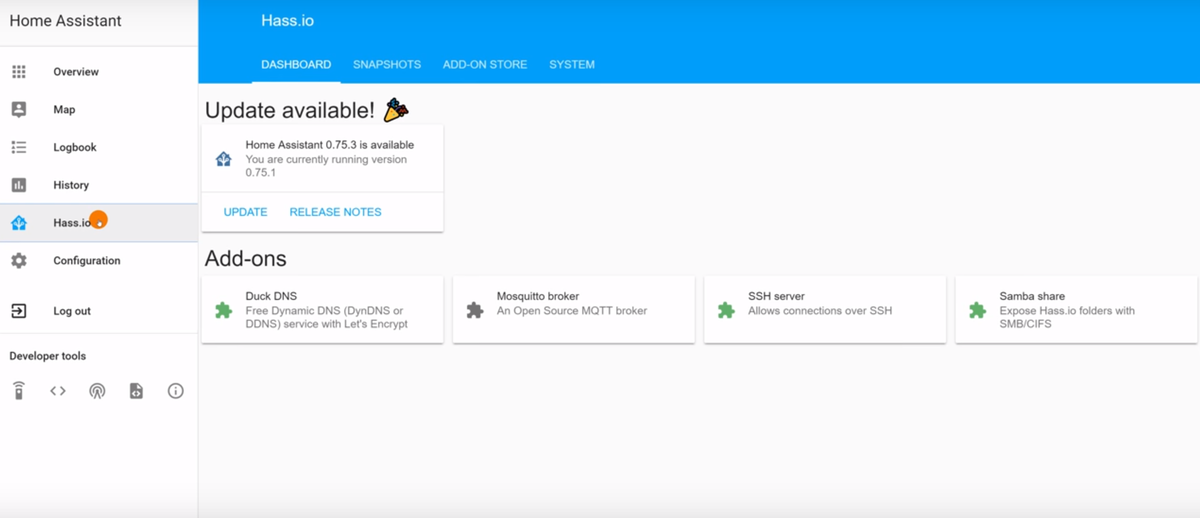1200x518 pixels.
Task: Select Hass.io label in the sidebar
Action: pos(72,223)
